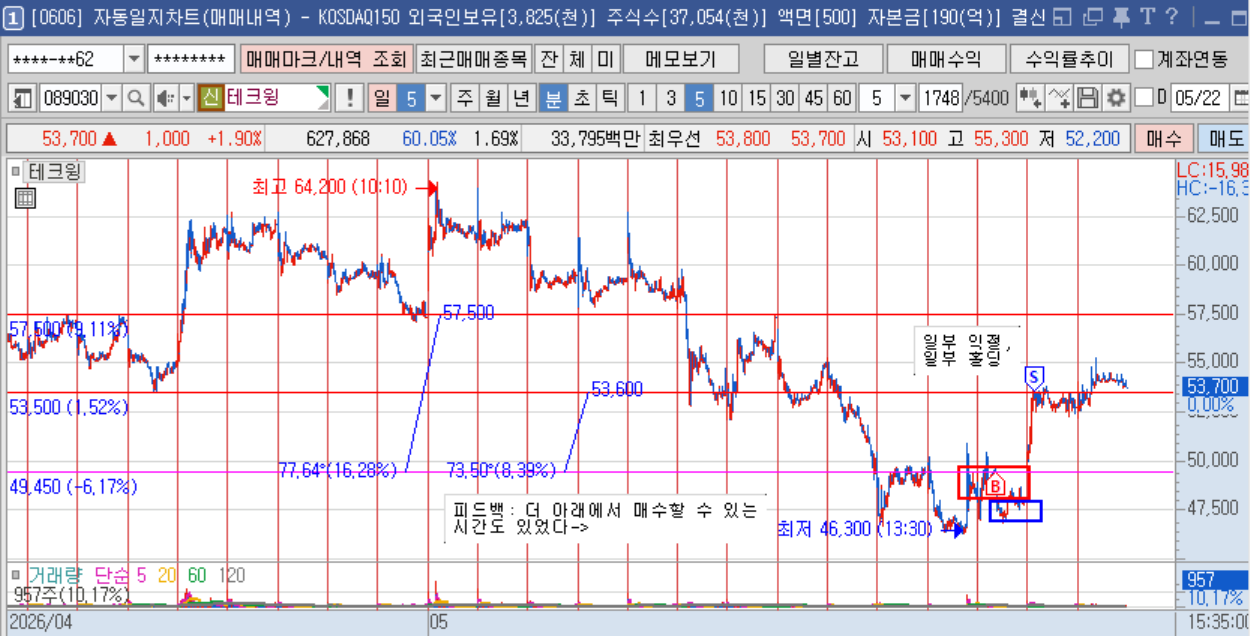Screen dimensions: 1250x636
Task: Click the 최고 64,200 (10:10) label
Action: point(330,187)
